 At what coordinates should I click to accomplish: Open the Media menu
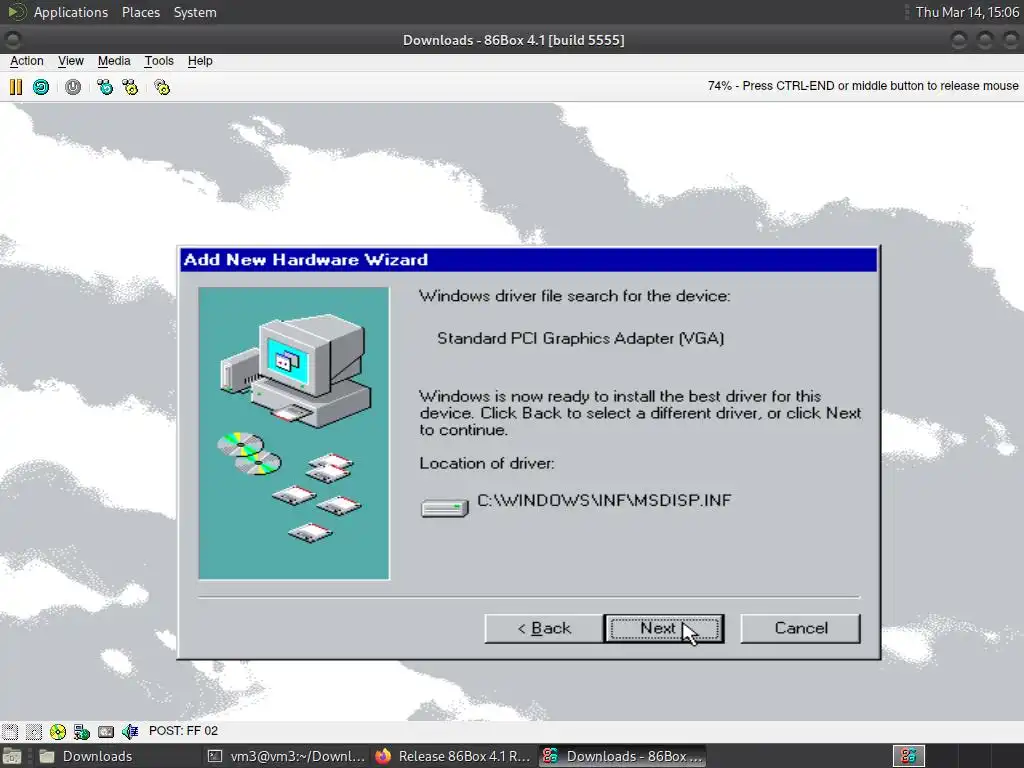[x=114, y=61]
